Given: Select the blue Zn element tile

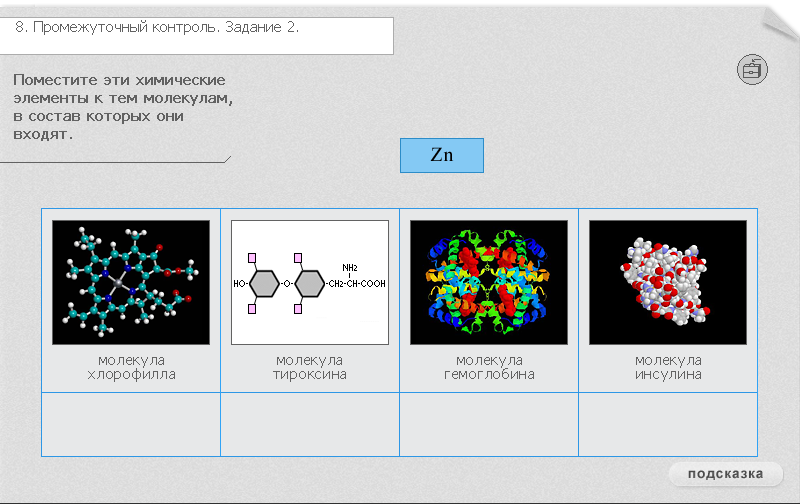Looking at the screenshot, I should pyautogui.click(x=442, y=155).
